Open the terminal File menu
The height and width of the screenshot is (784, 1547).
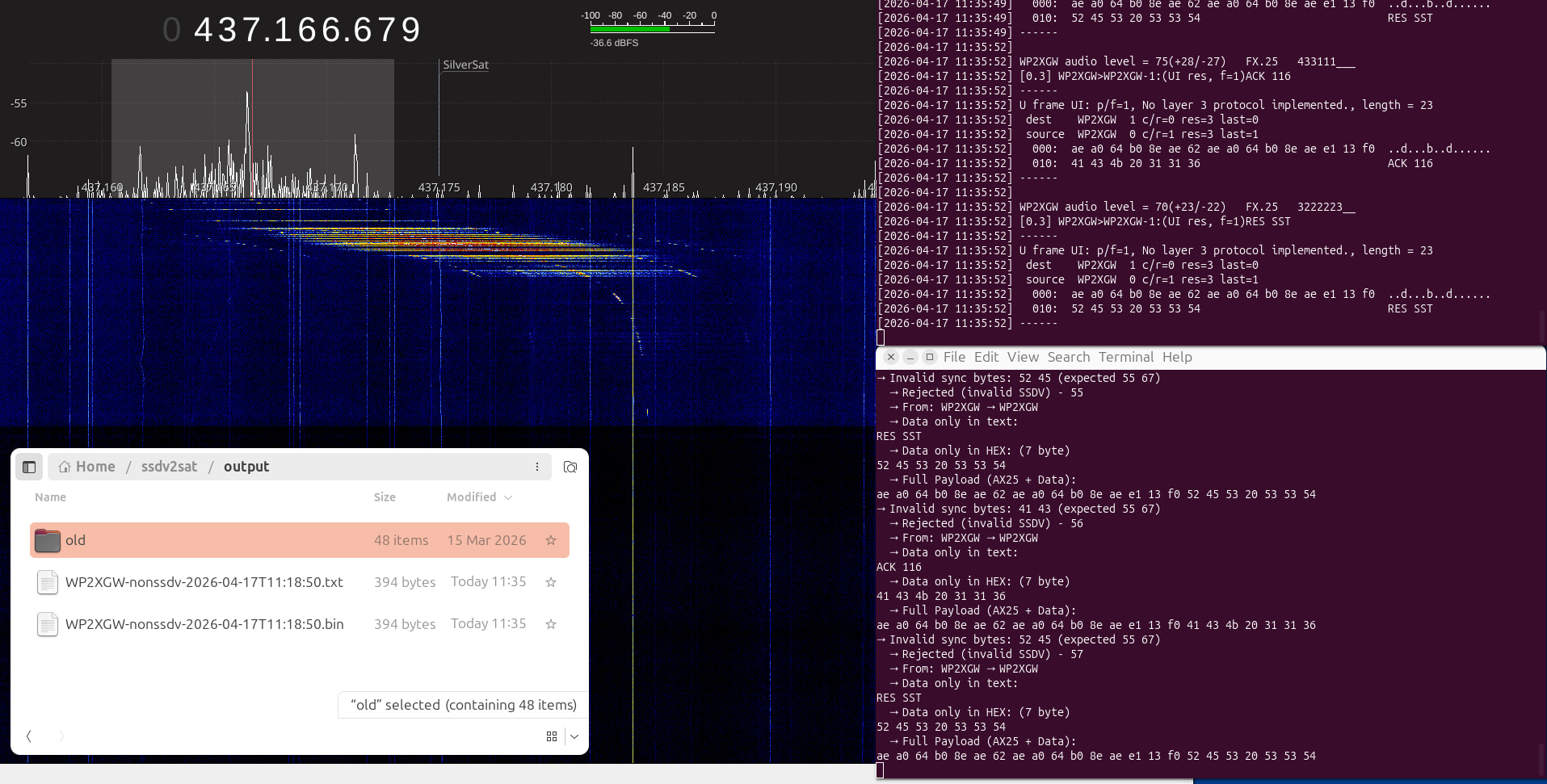point(954,357)
